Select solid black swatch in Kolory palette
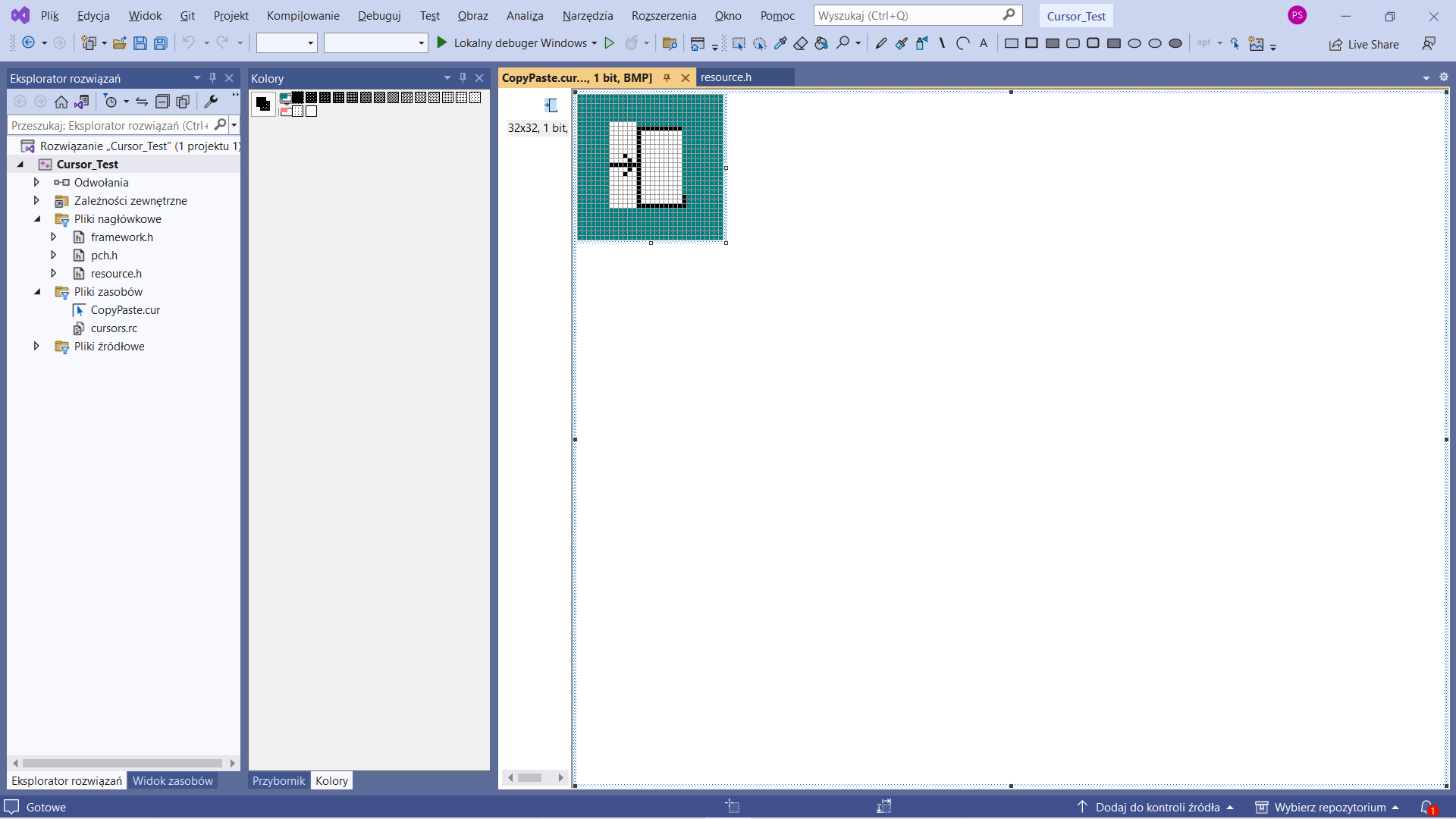 pyautogui.click(x=298, y=97)
